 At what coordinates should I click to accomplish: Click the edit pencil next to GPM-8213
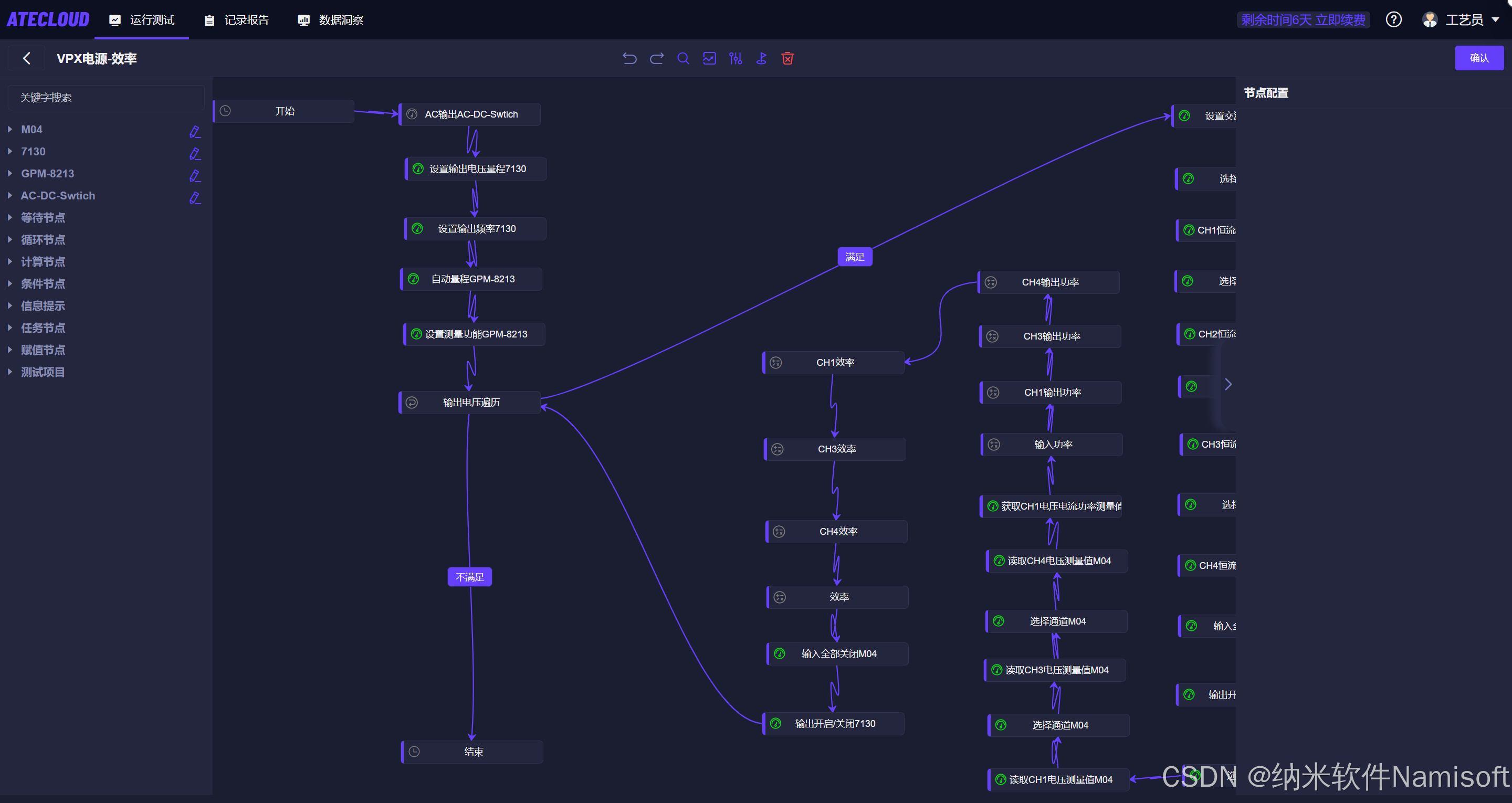click(x=195, y=175)
